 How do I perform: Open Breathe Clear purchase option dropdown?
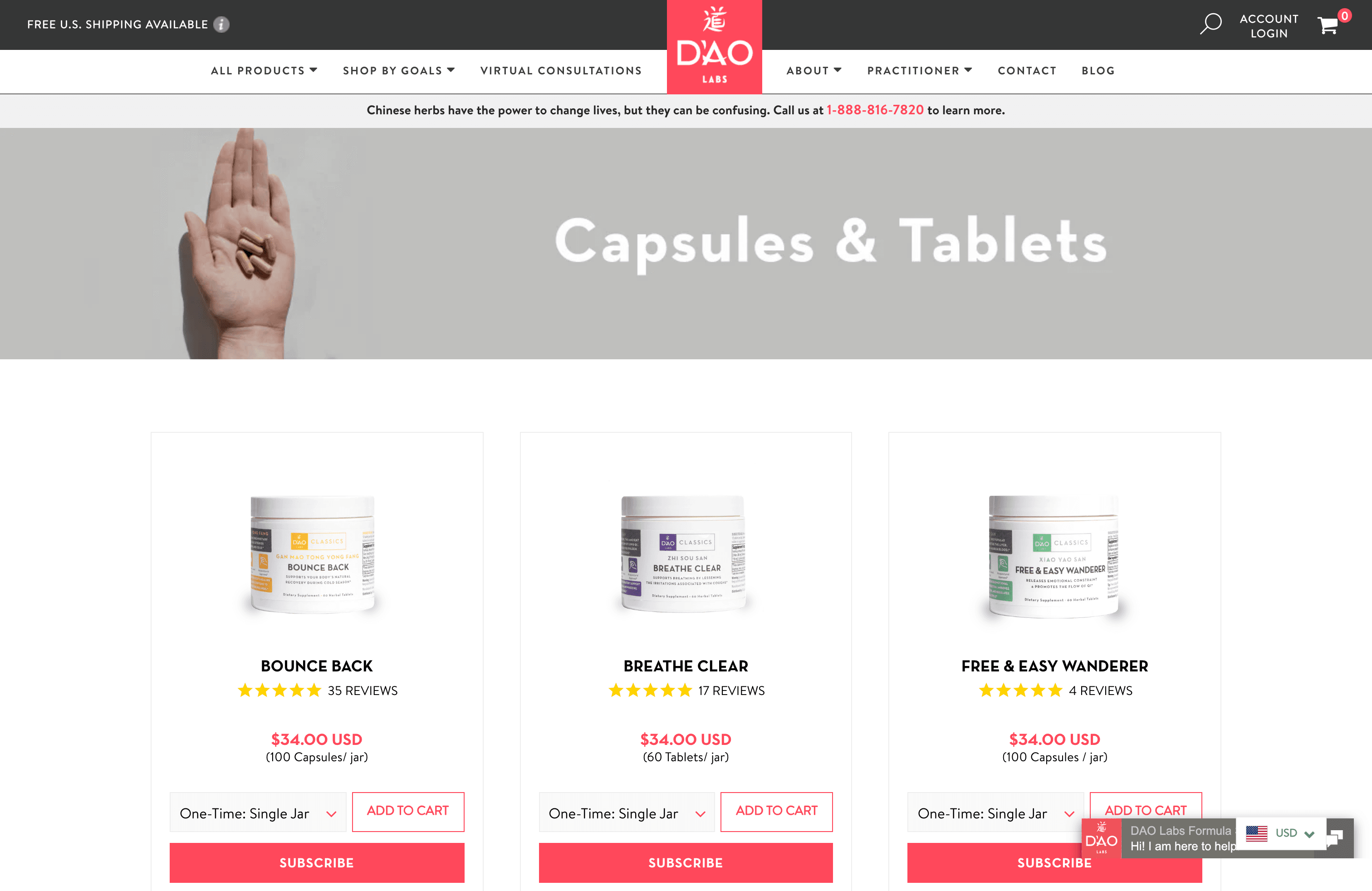(627, 813)
